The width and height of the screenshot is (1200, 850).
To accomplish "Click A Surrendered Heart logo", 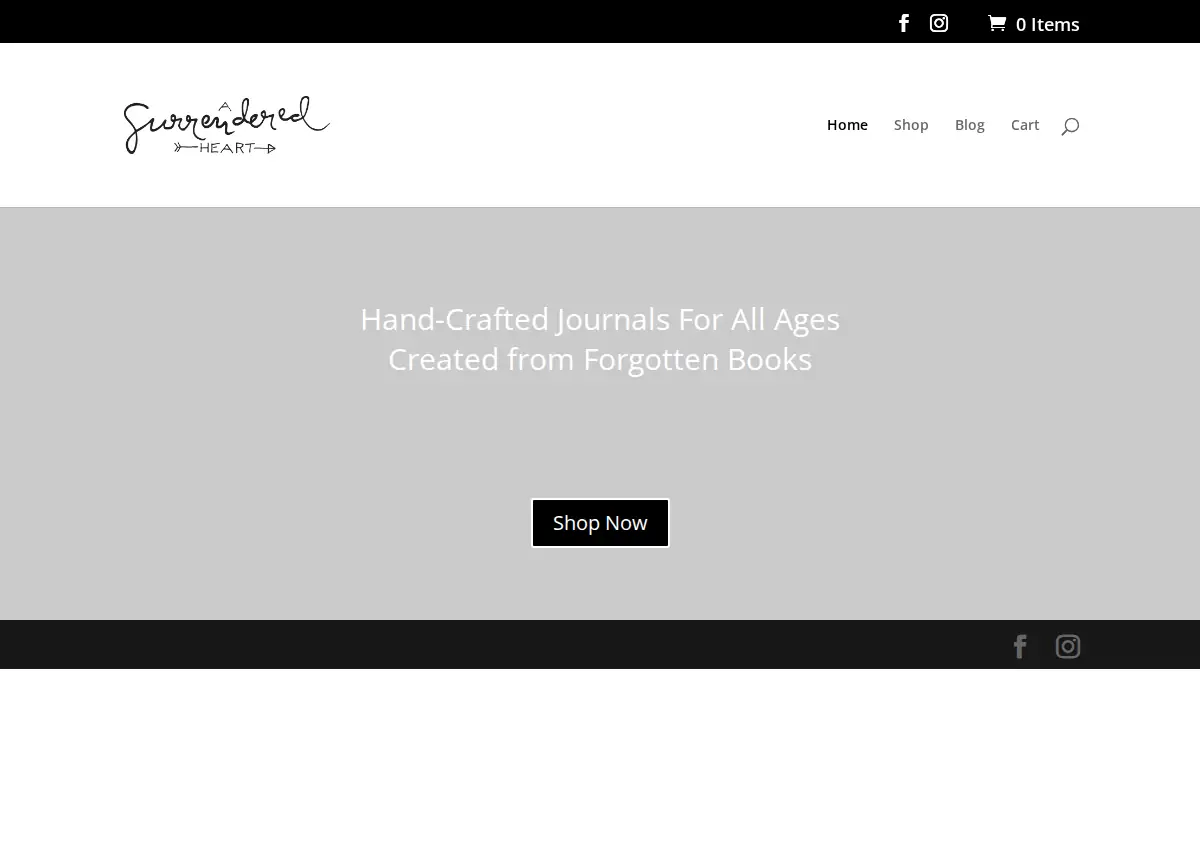I will pos(227,125).
